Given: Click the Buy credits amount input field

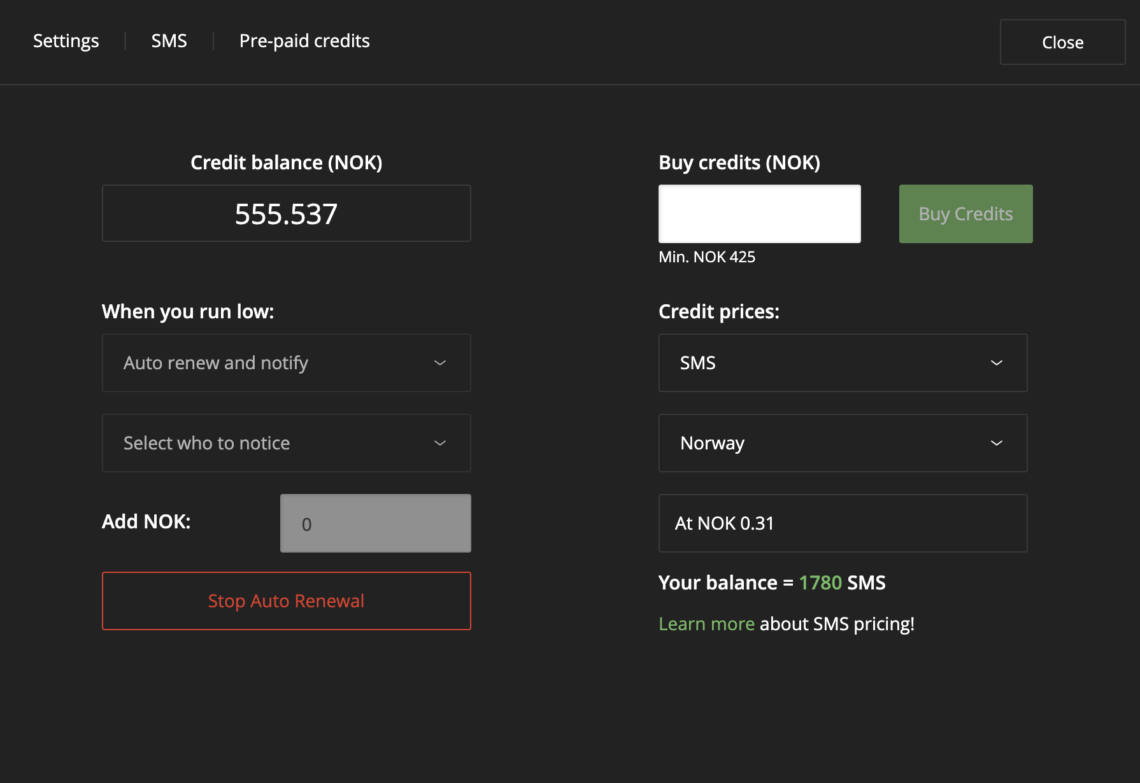Looking at the screenshot, I should (x=759, y=214).
